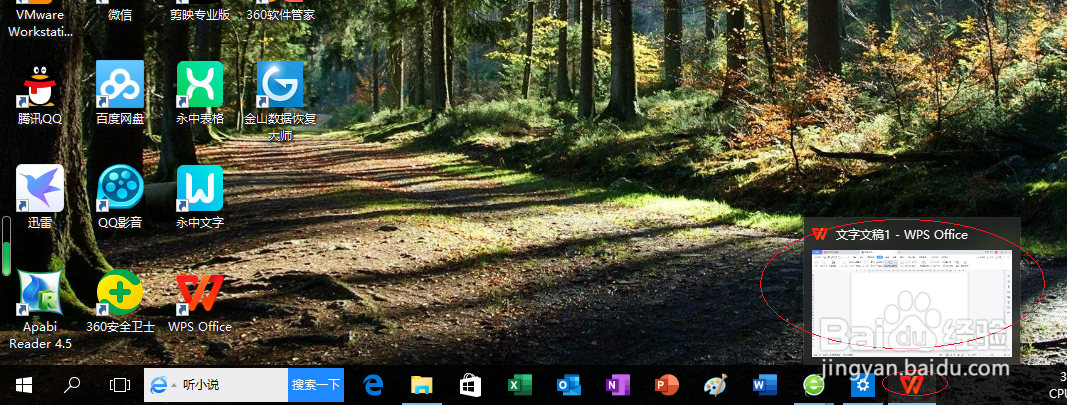Launch PowerPoint from the taskbar
This screenshot has height=405, width=1067.
pyautogui.click(x=666, y=385)
